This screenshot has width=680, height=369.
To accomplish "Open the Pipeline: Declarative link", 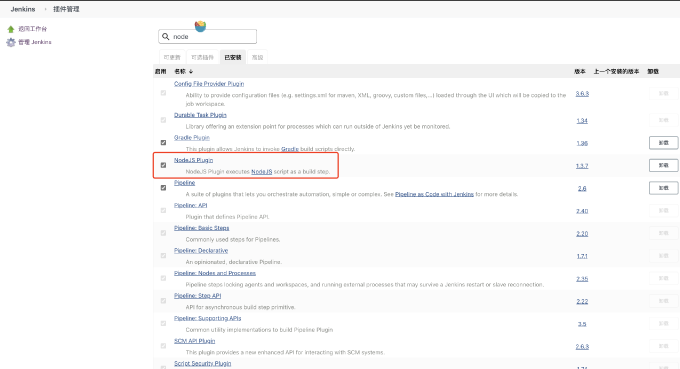I will point(201,250).
